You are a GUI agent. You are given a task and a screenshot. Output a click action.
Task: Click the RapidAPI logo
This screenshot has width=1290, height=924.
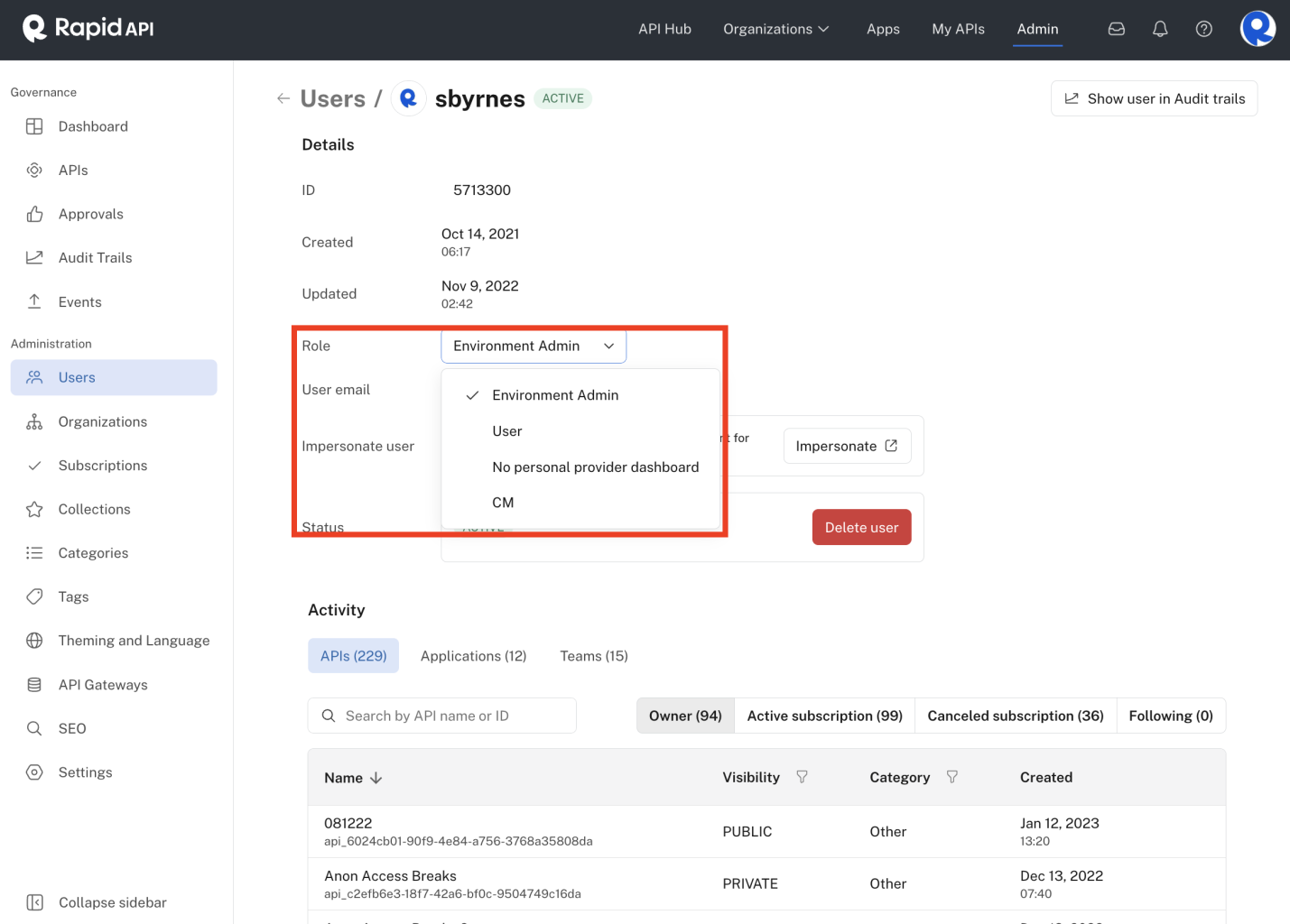tap(88, 29)
